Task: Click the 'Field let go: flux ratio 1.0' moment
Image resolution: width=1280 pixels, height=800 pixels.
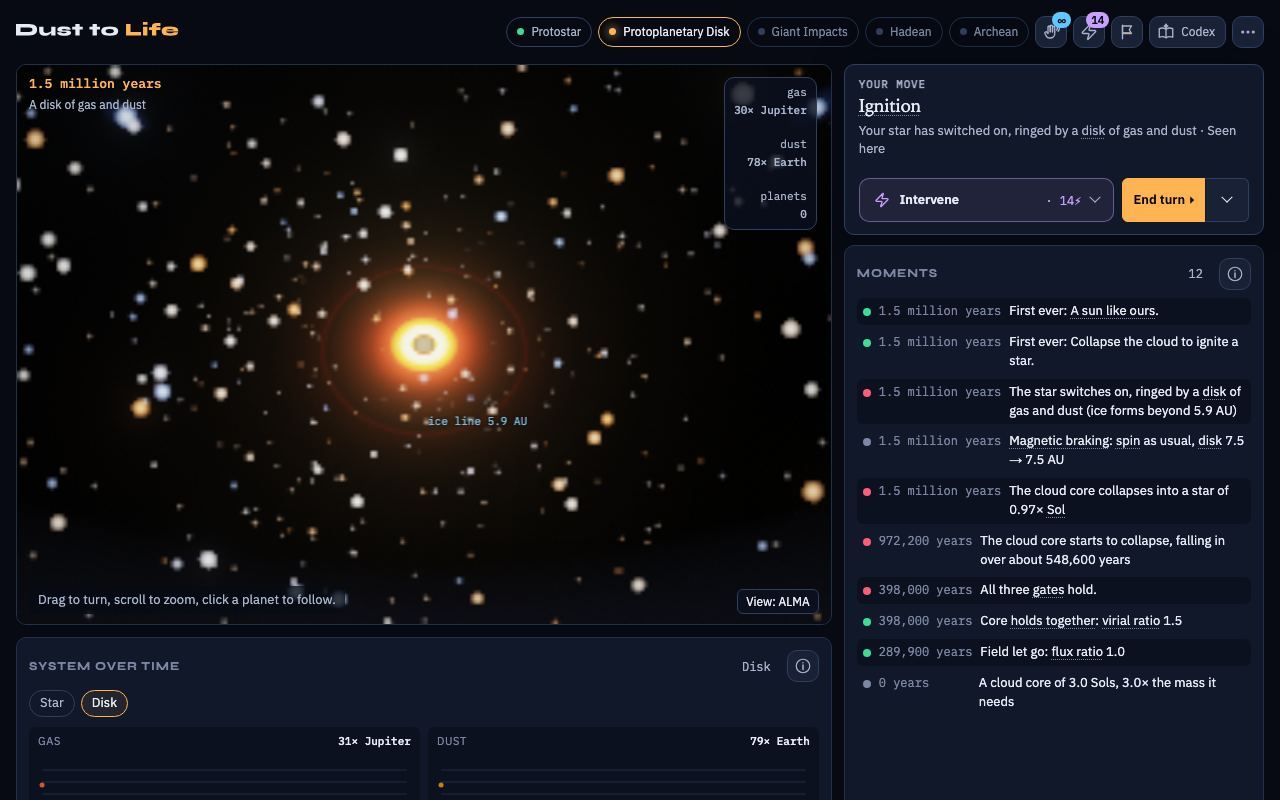Action: click(1054, 652)
